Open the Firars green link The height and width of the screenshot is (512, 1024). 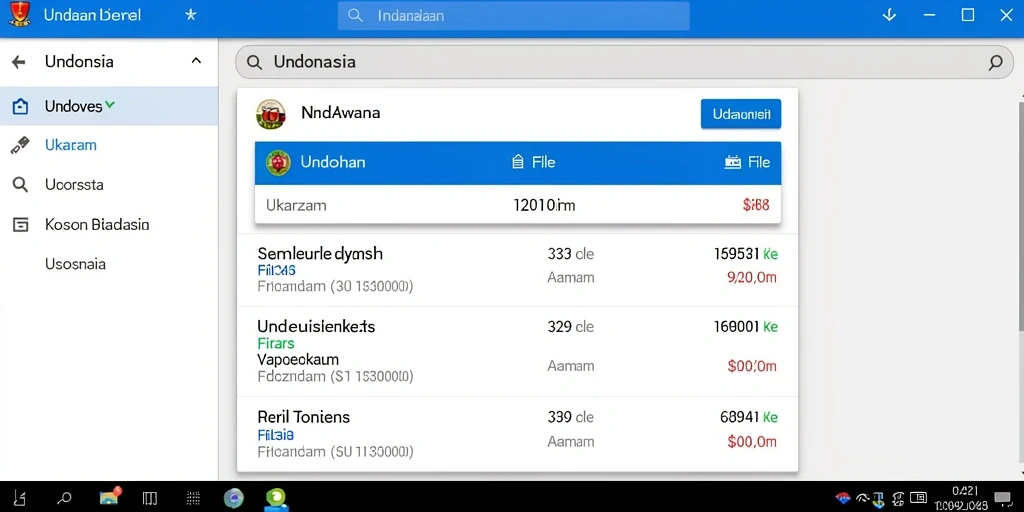click(x=276, y=343)
